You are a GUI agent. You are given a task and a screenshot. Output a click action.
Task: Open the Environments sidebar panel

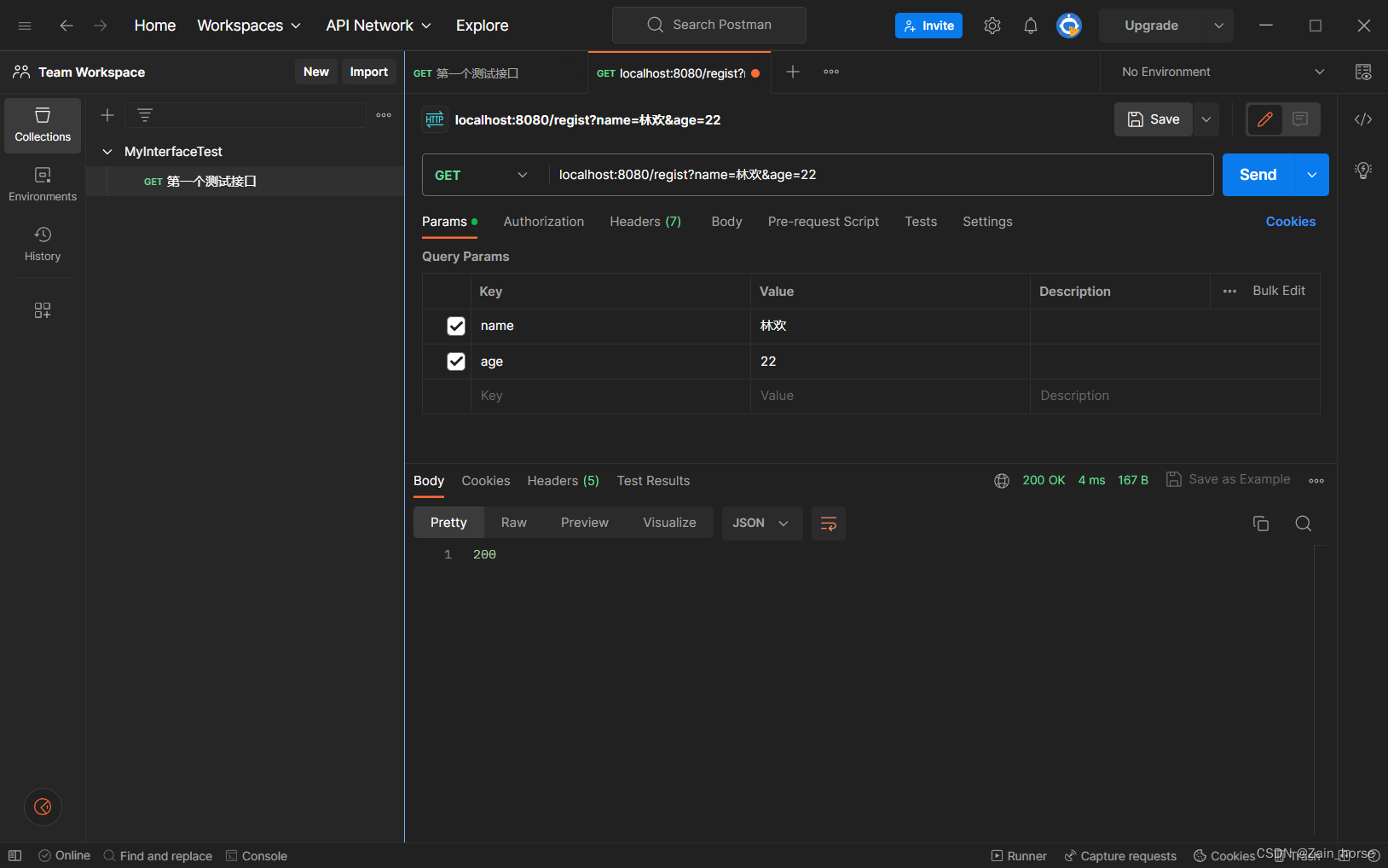(43, 185)
